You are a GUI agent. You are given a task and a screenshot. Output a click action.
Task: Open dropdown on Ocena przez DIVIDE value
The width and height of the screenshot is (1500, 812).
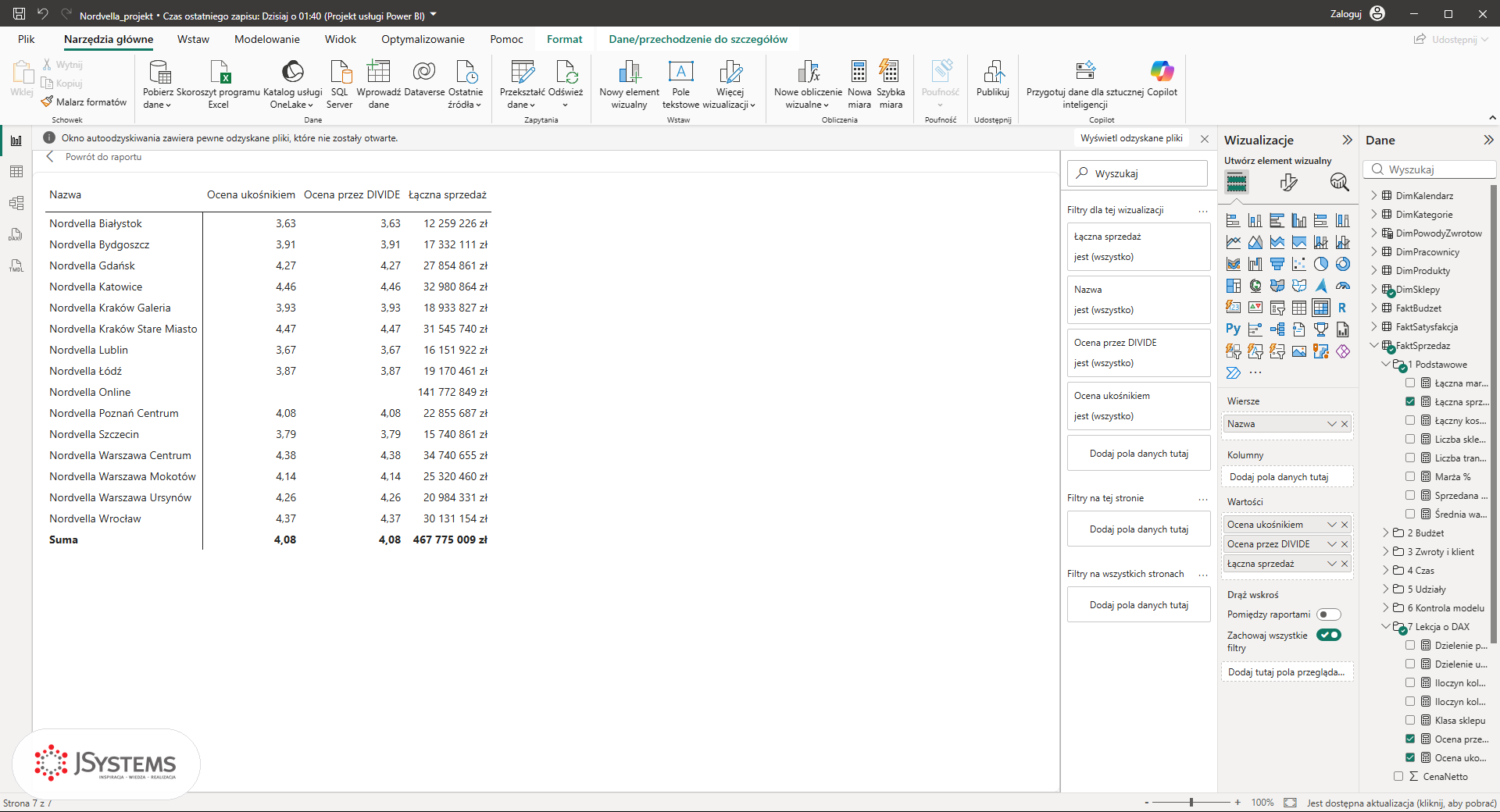[1332, 544]
